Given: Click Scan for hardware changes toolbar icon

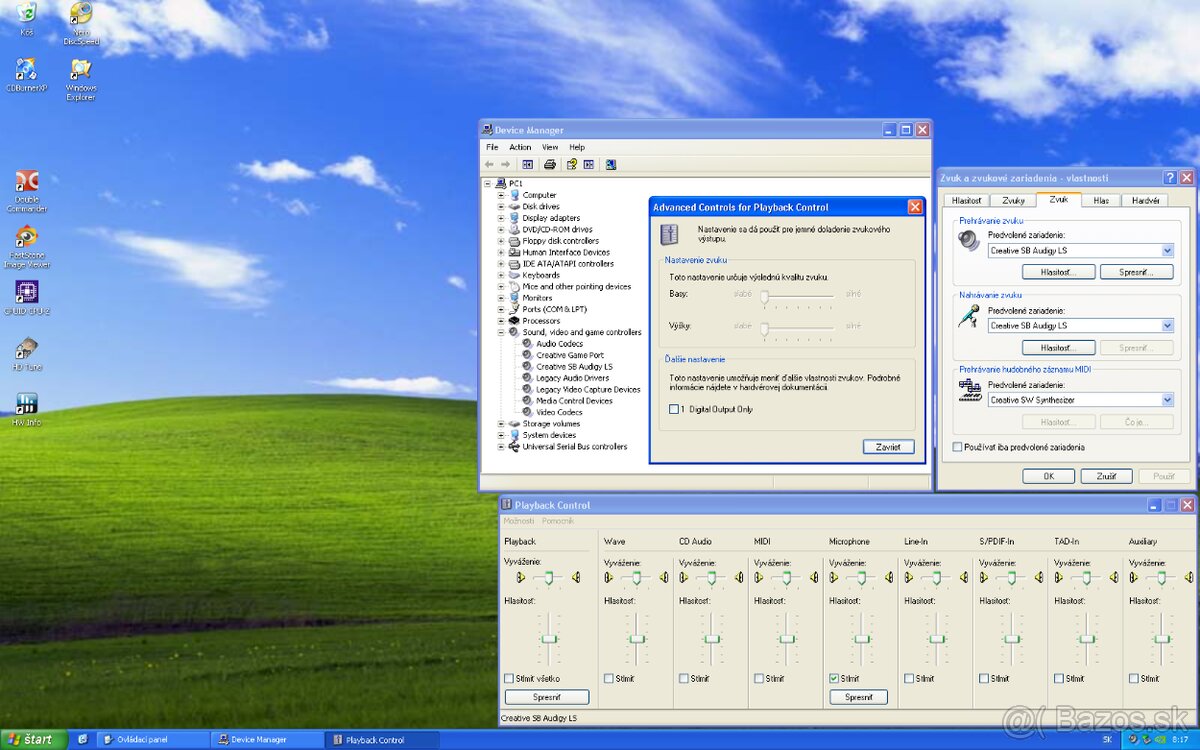Looking at the screenshot, I should (x=610, y=164).
